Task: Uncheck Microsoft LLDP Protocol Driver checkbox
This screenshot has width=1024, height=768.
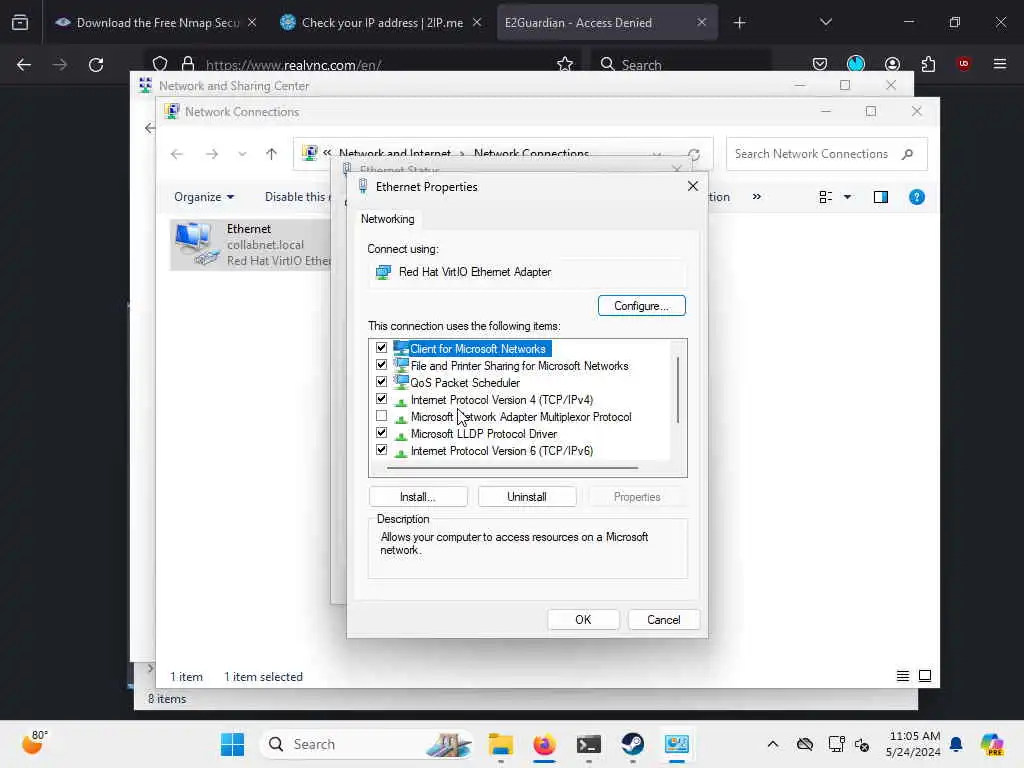Action: (381, 433)
